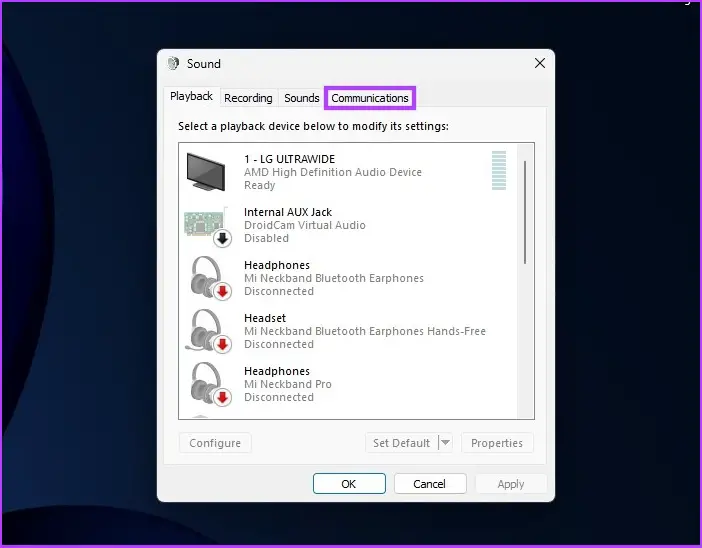
Task: Click the LG ULTRAWIDE monitor icon
Action: [x=207, y=172]
